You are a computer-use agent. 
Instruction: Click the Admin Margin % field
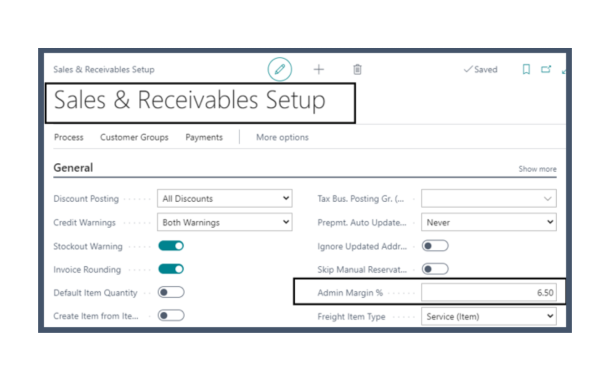coord(489,293)
